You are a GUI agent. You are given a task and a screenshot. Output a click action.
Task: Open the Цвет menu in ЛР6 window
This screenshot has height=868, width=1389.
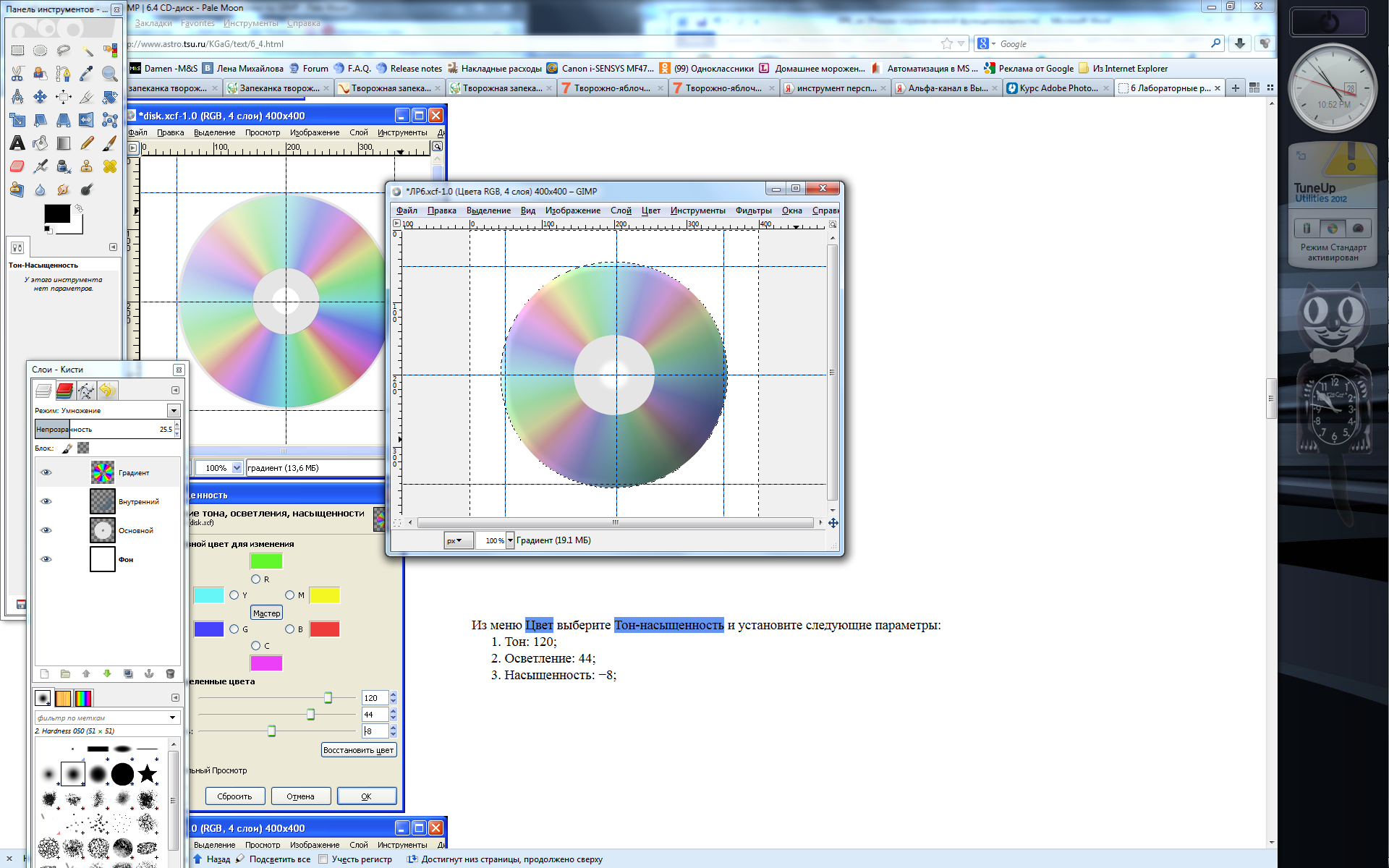click(x=650, y=210)
